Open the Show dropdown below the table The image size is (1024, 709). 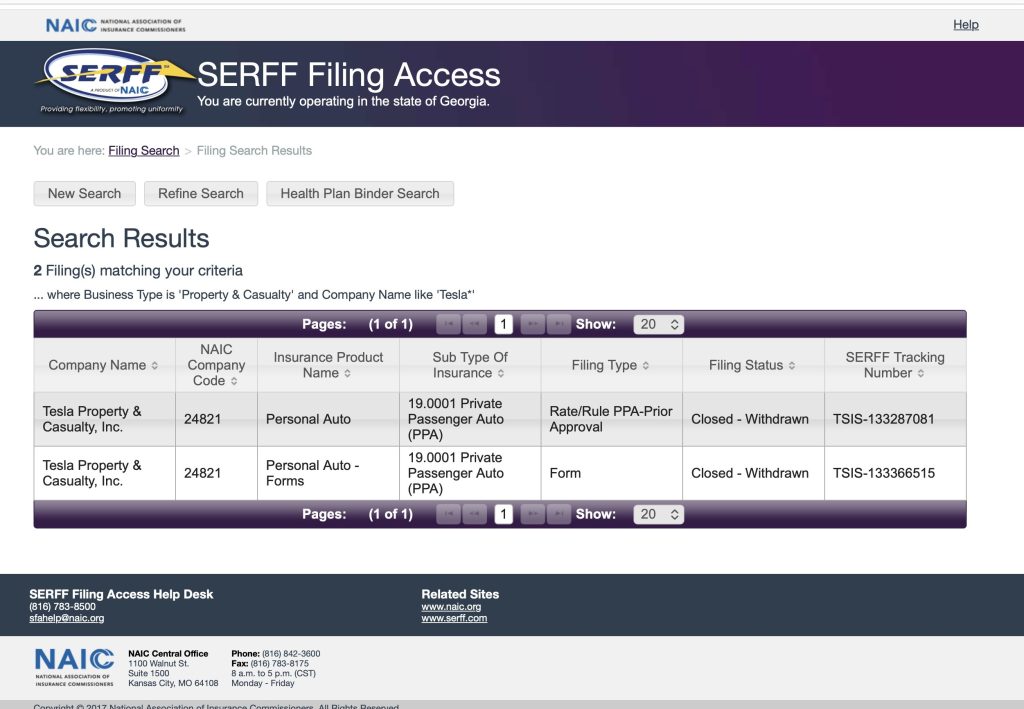(x=659, y=514)
